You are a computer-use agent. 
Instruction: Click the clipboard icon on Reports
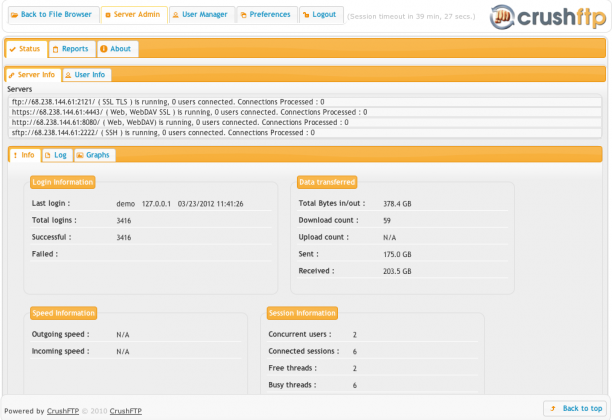pos(55,49)
